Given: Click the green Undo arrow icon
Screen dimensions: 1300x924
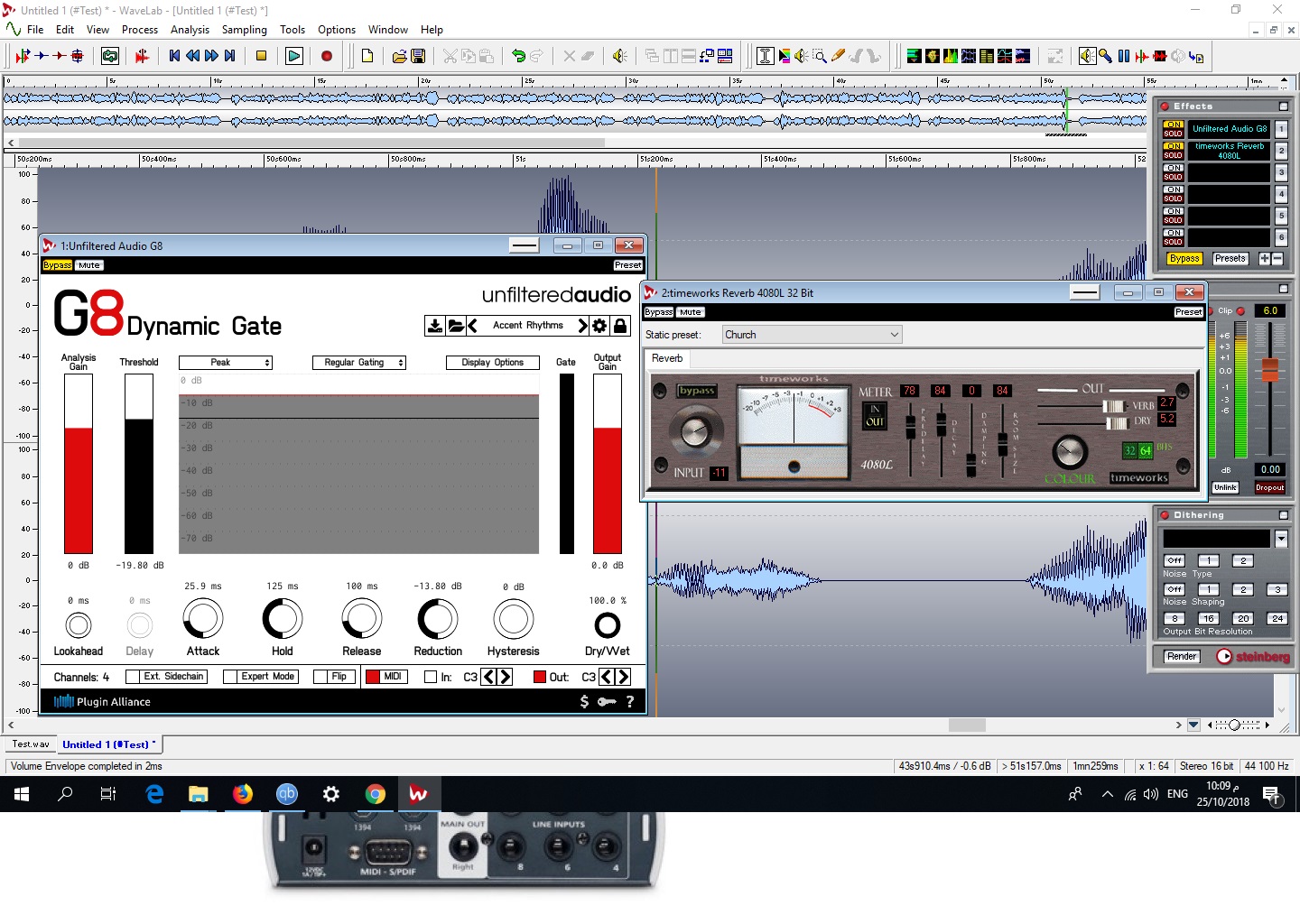Looking at the screenshot, I should tap(518, 56).
